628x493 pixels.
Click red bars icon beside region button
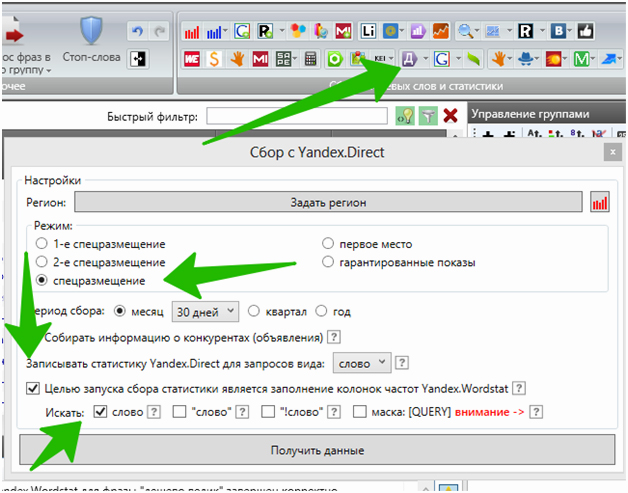(600, 202)
